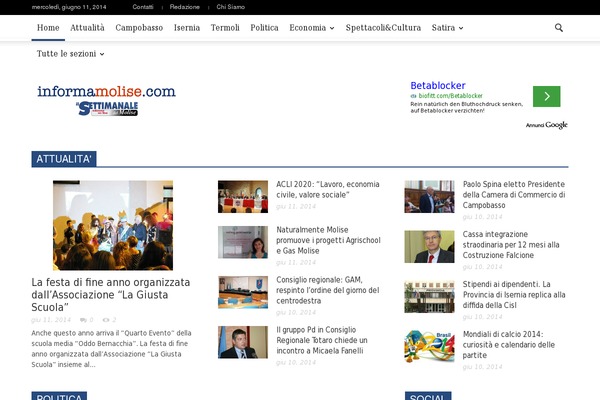Expand the Economia dropdown menu
Screen dimensions: 600x400
[312, 28]
